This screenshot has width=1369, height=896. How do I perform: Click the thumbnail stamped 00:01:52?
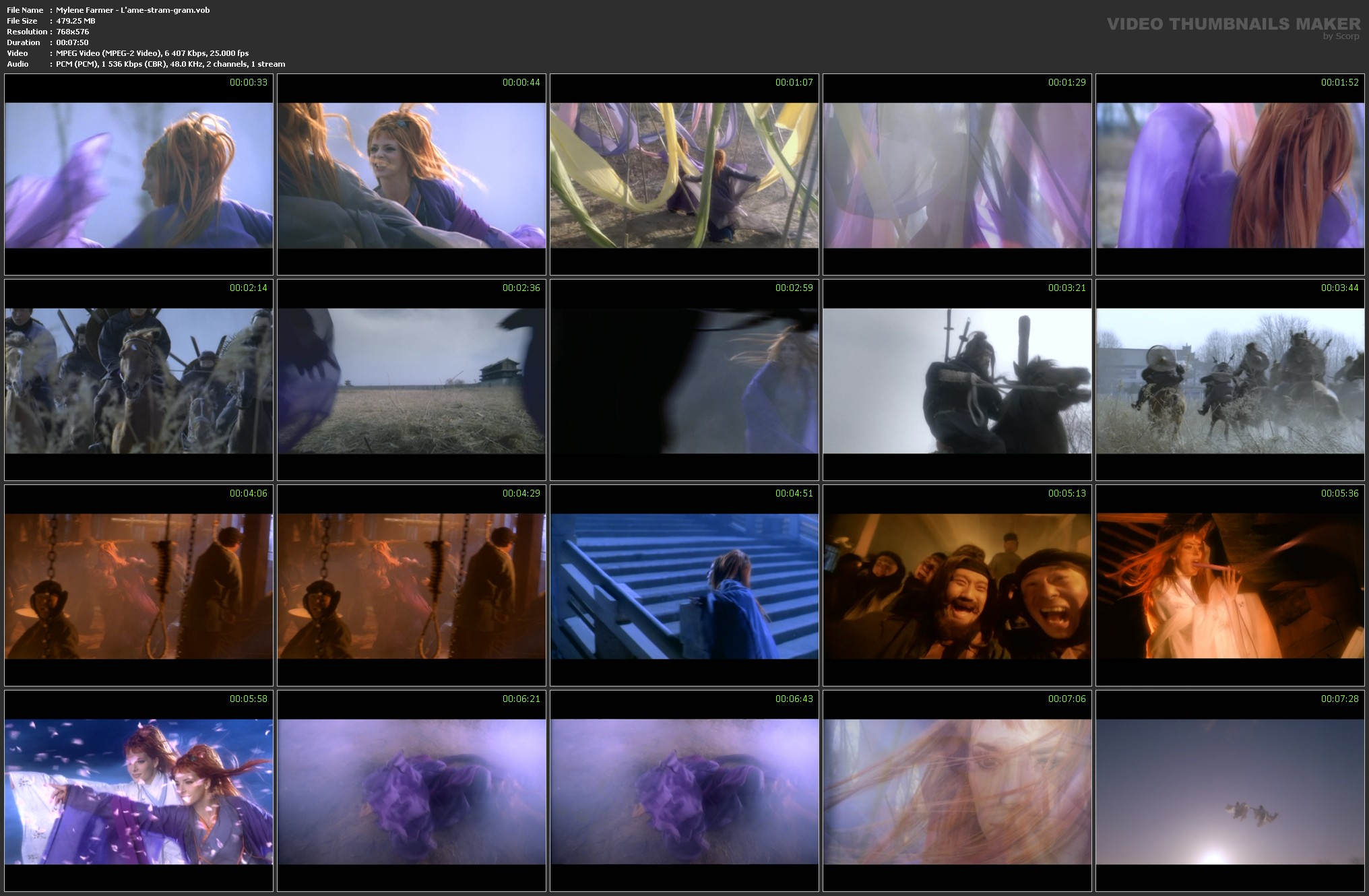pyautogui.click(x=1230, y=174)
